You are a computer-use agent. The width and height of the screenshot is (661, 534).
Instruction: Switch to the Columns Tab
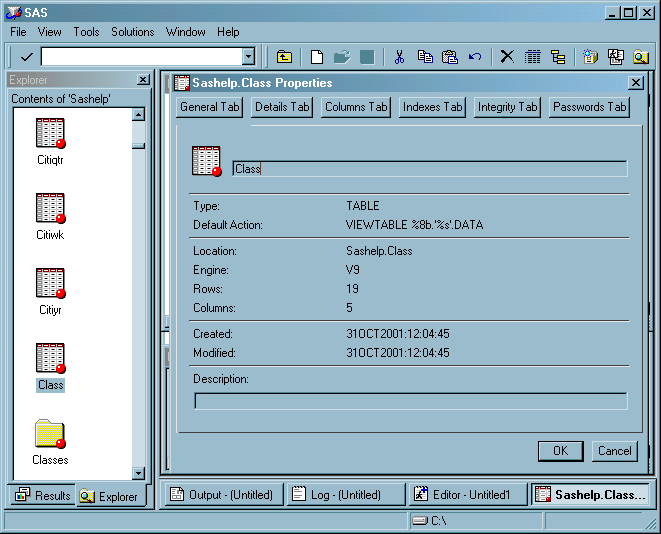pyautogui.click(x=356, y=107)
